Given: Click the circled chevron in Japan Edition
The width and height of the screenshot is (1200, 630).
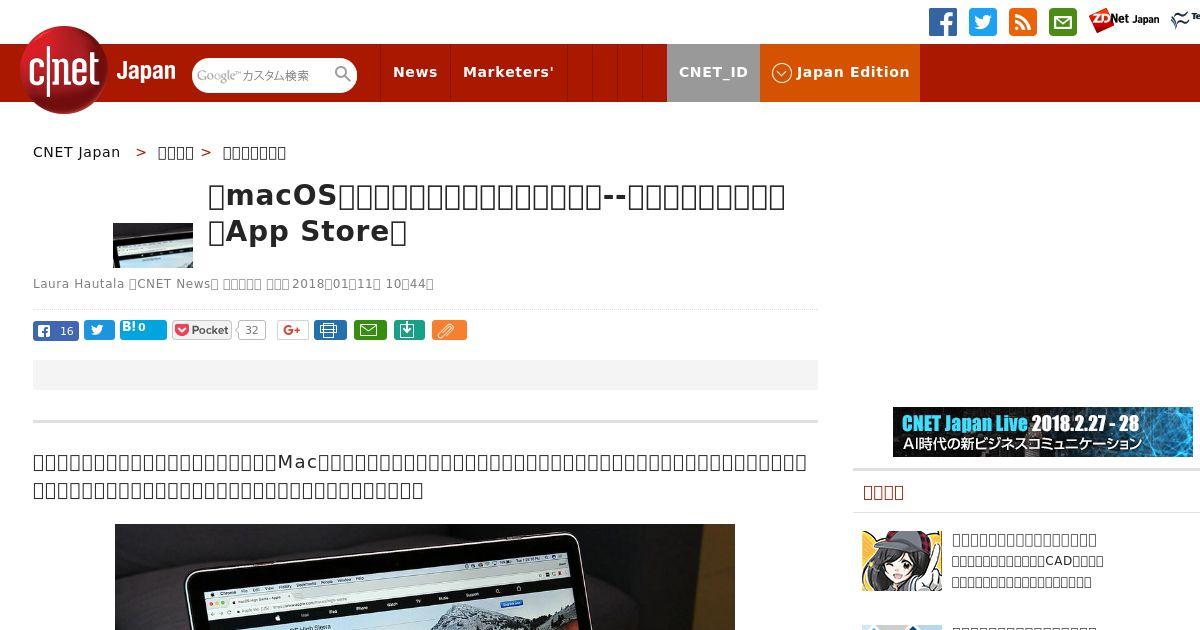Looking at the screenshot, I should tap(782, 73).
